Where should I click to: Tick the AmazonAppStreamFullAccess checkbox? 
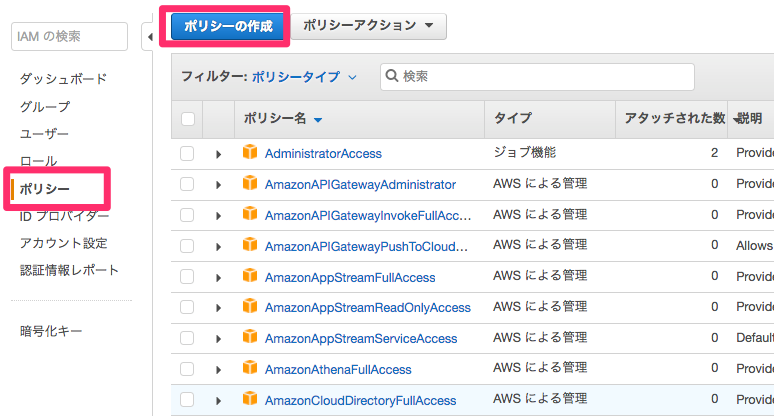click(187, 276)
